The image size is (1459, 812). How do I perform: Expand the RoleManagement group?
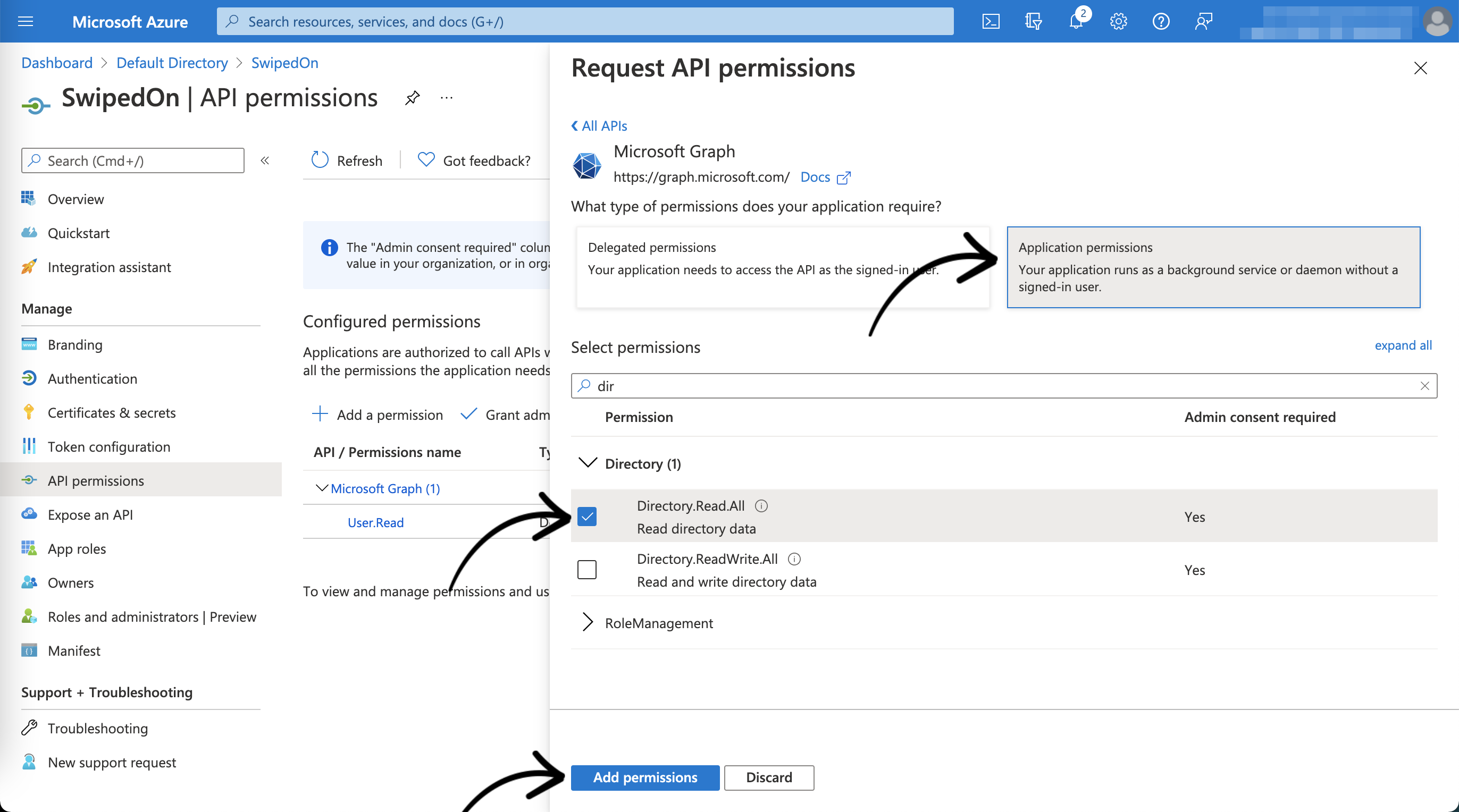coord(588,622)
